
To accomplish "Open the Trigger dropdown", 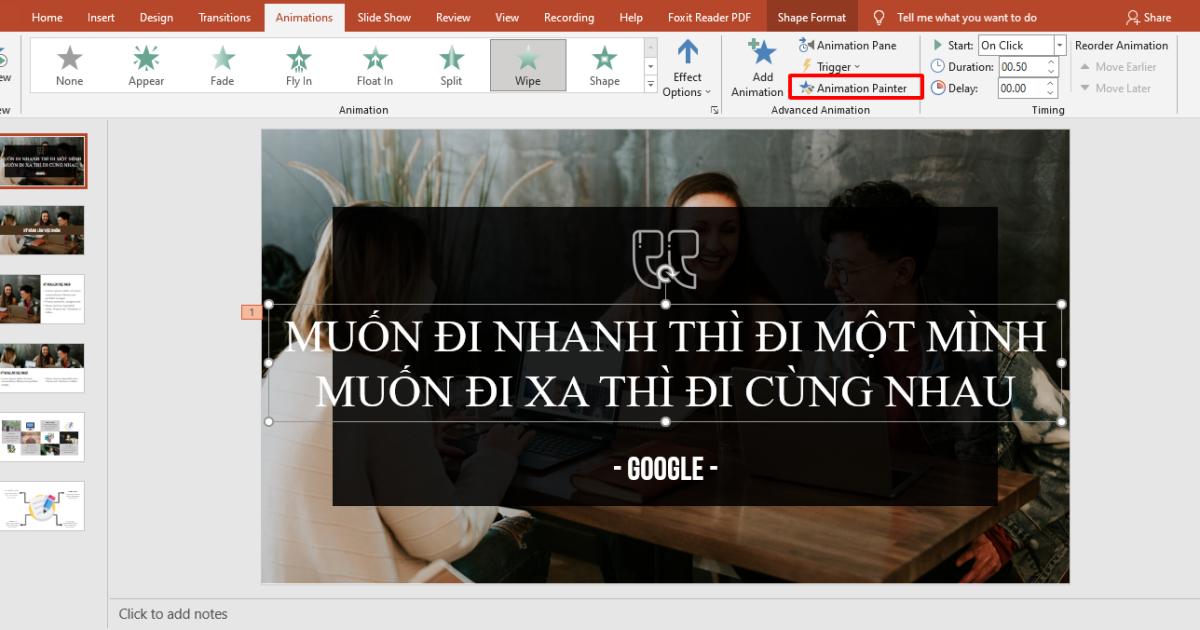I will pos(833,66).
